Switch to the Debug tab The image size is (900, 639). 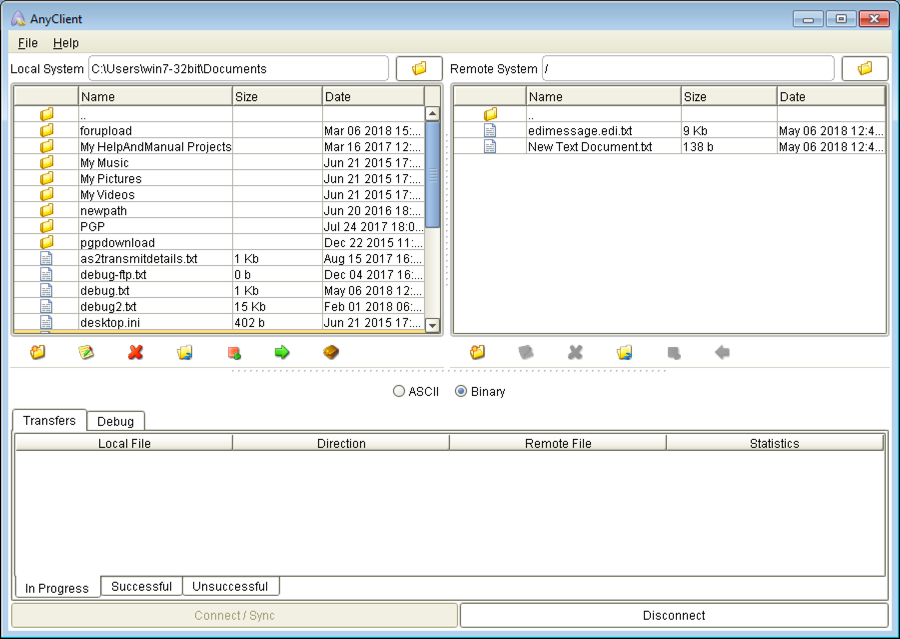click(x=115, y=421)
